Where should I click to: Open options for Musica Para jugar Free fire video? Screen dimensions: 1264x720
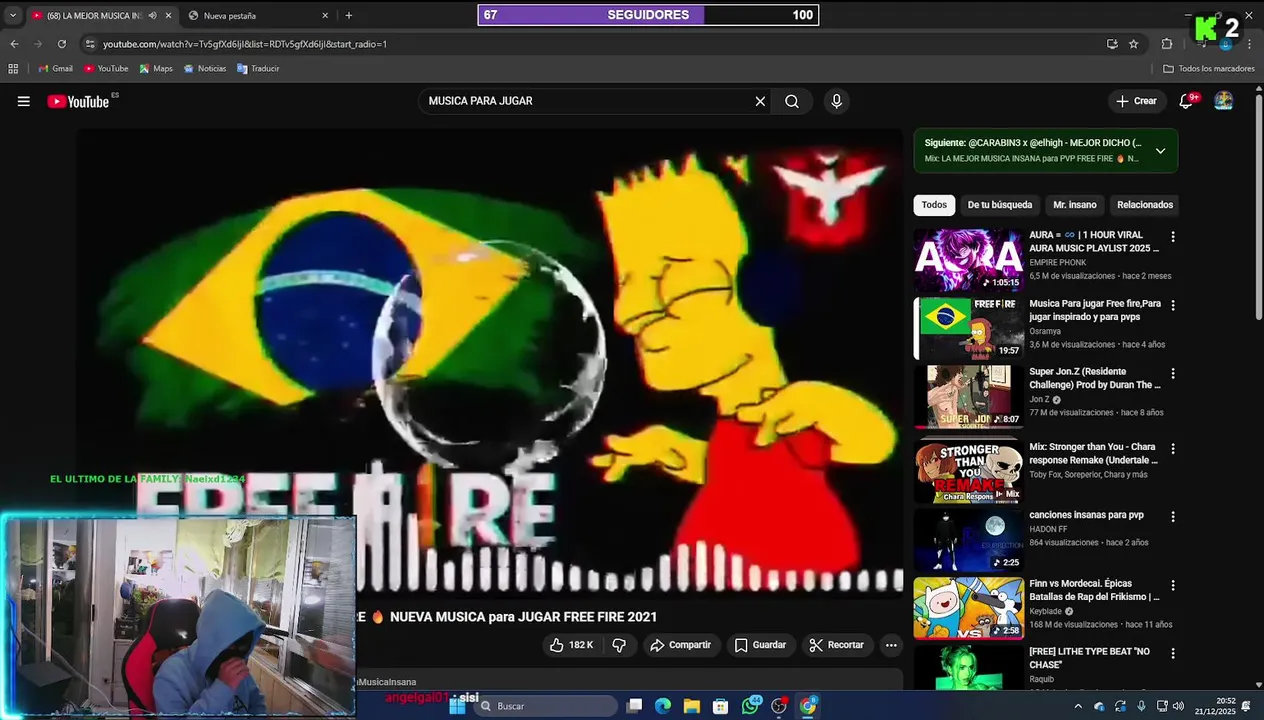coord(1173,305)
